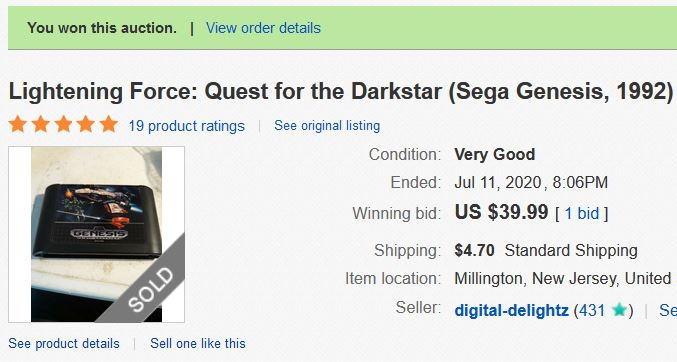Click the US $39.99 winning bid price

(x=501, y=212)
